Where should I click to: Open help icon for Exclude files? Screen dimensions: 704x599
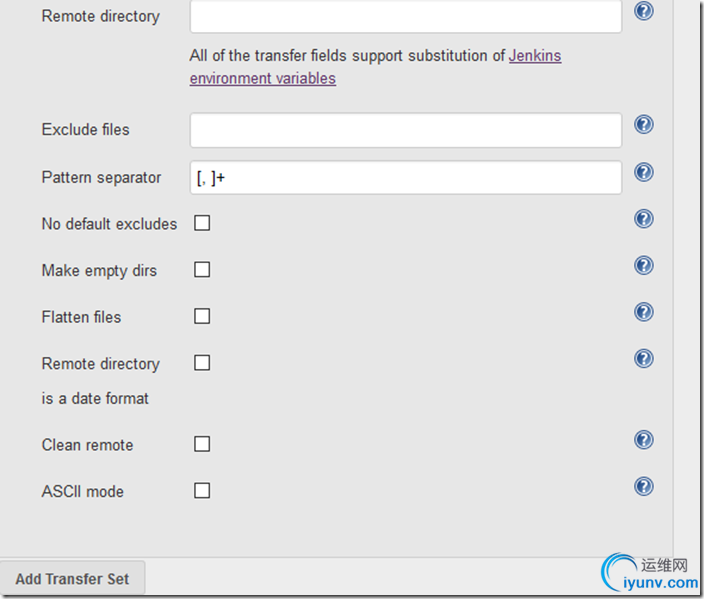[x=644, y=124]
